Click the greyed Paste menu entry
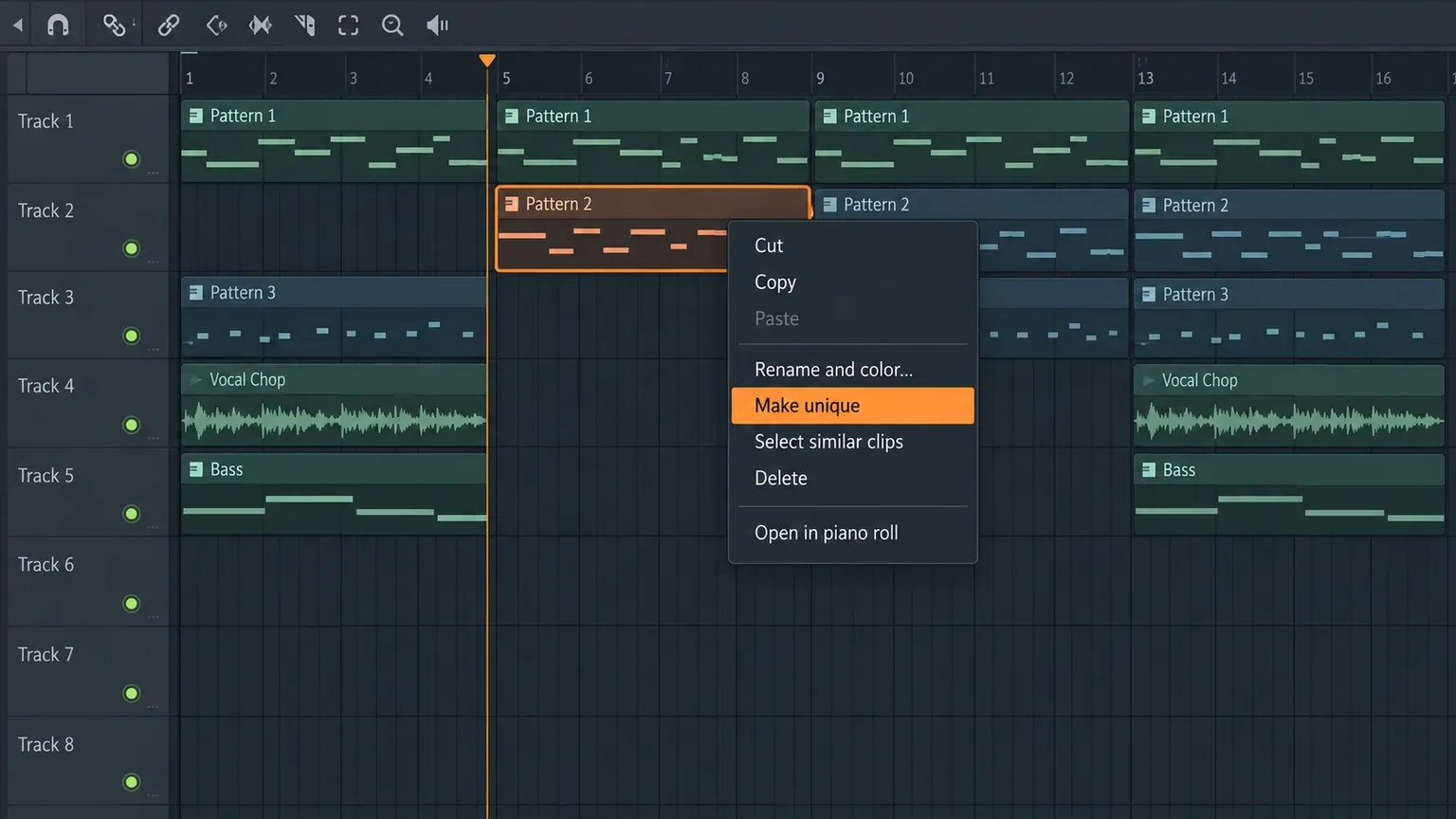The width and height of the screenshot is (1456, 819). tap(852, 318)
